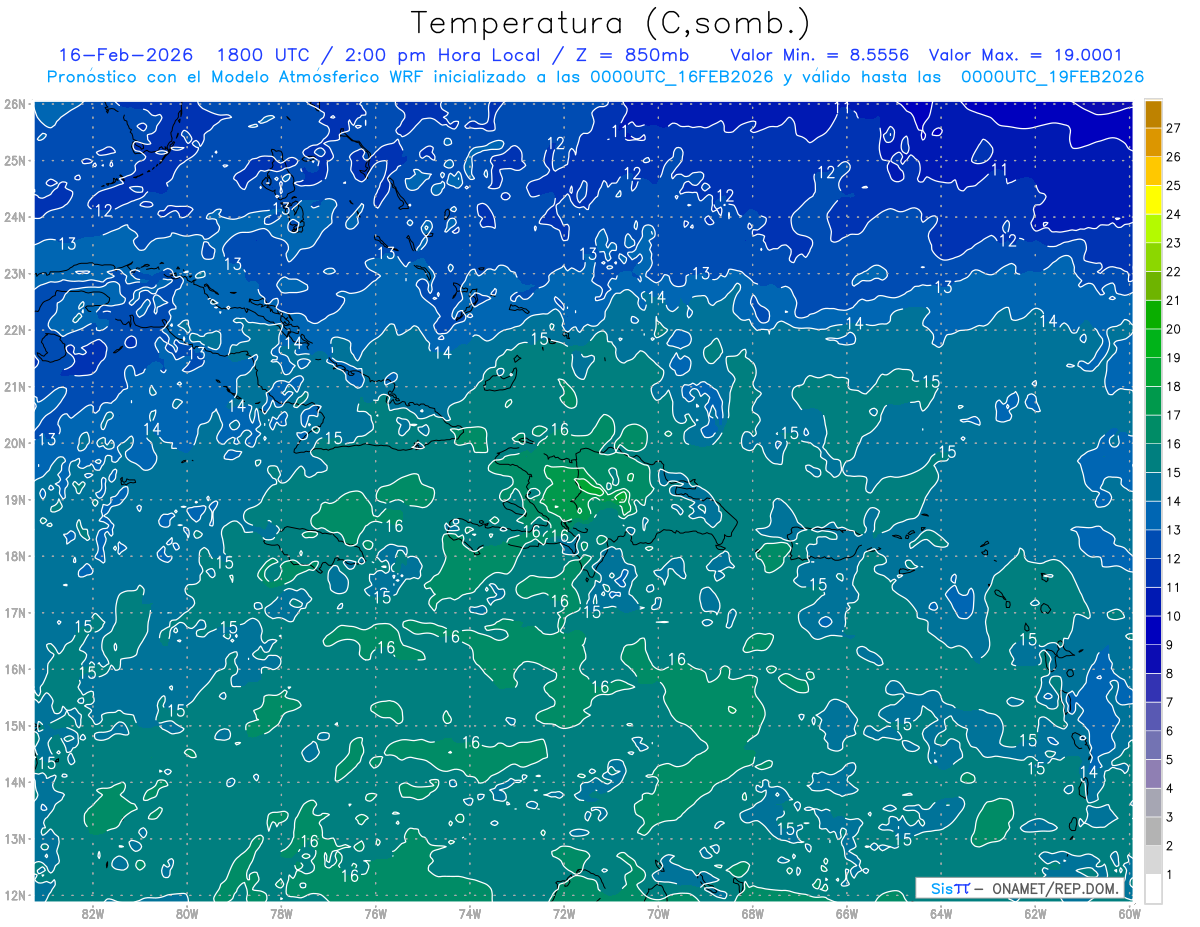Click the 13N latitude axis label
The height and width of the screenshot is (927, 1200).
[15, 838]
